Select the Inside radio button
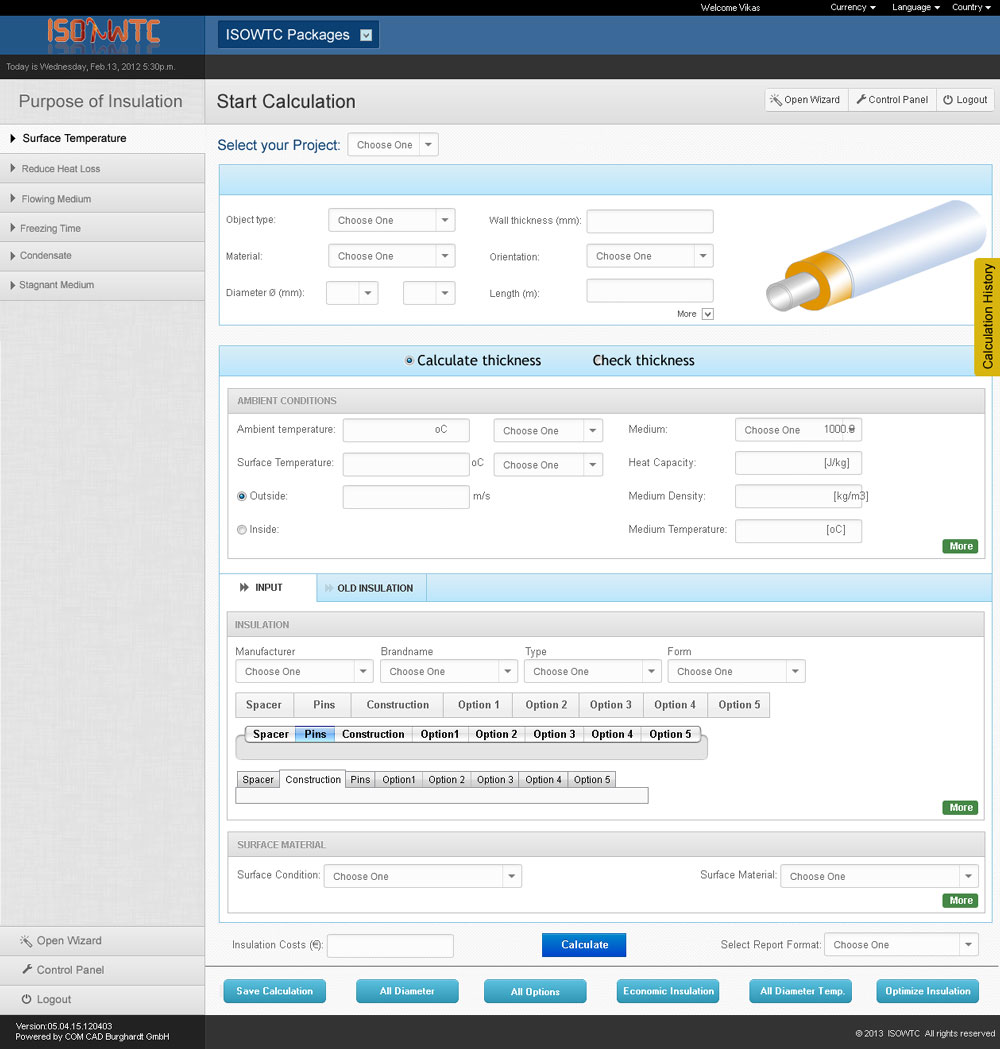The image size is (1000, 1049). click(241, 530)
